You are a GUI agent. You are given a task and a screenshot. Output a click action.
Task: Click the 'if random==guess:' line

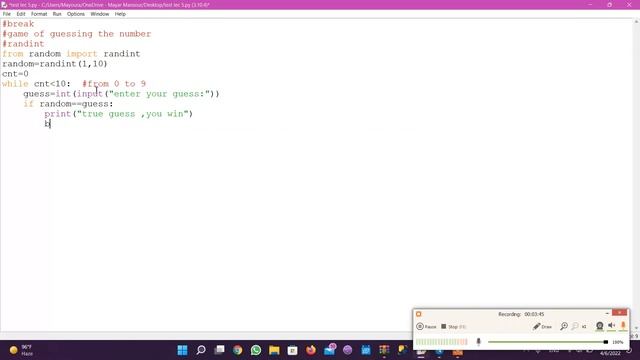click(x=68, y=104)
